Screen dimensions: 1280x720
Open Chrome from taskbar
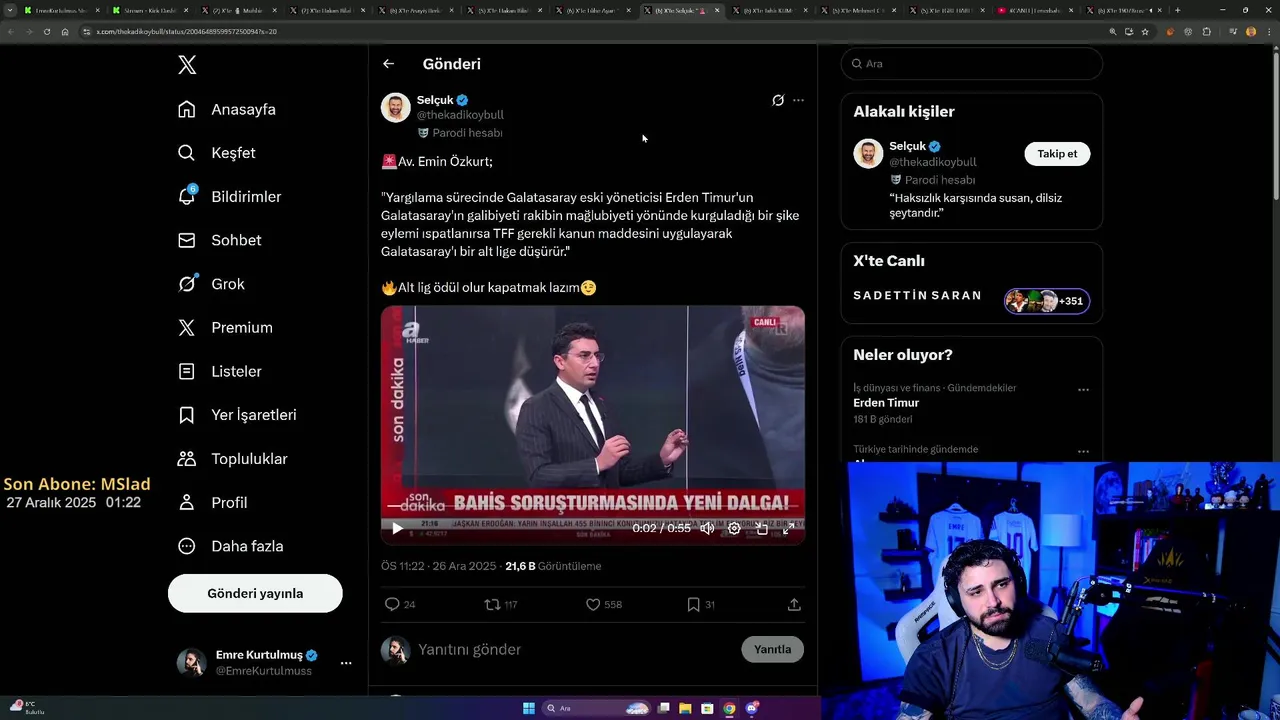(x=729, y=708)
